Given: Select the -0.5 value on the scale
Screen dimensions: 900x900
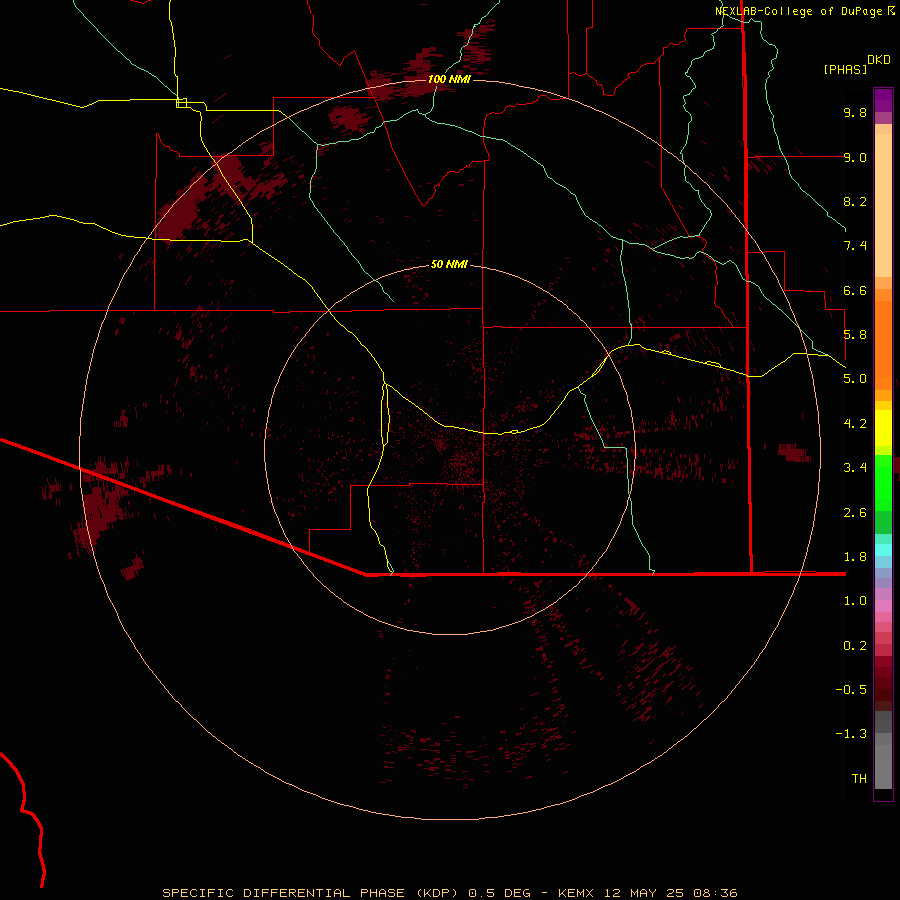Looking at the screenshot, I should click(851, 689).
